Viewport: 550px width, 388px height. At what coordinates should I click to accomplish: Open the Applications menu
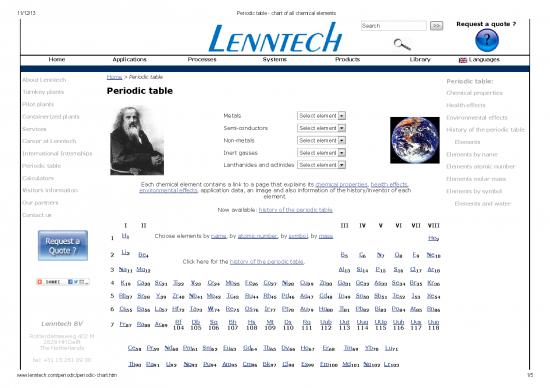[x=129, y=59]
